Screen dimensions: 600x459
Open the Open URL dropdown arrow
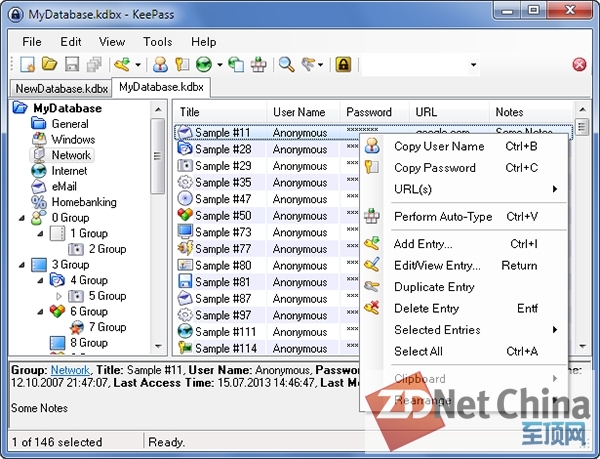click(x=220, y=65)
